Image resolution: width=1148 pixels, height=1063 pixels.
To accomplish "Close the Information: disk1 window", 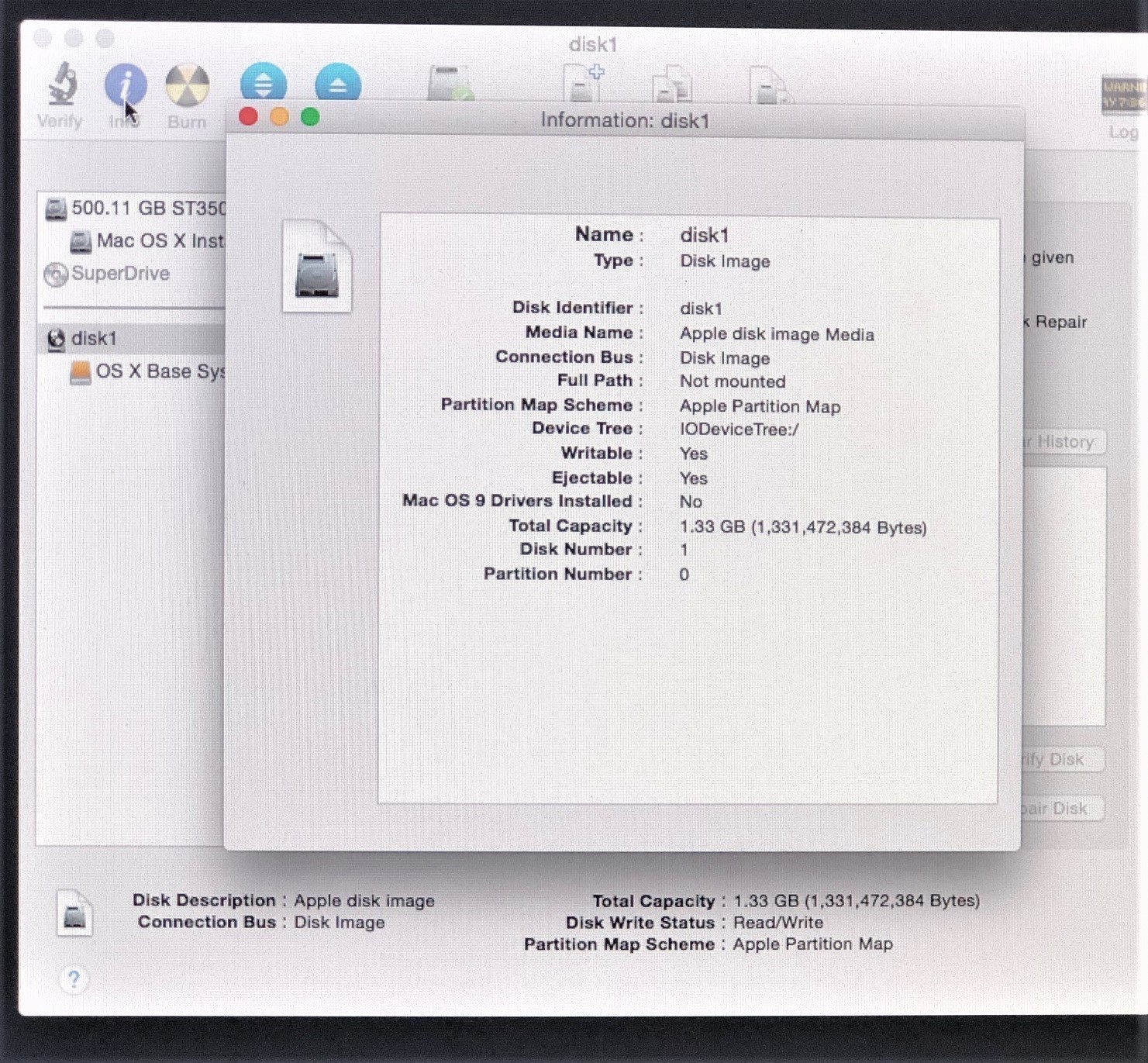I will pos(248,117).
